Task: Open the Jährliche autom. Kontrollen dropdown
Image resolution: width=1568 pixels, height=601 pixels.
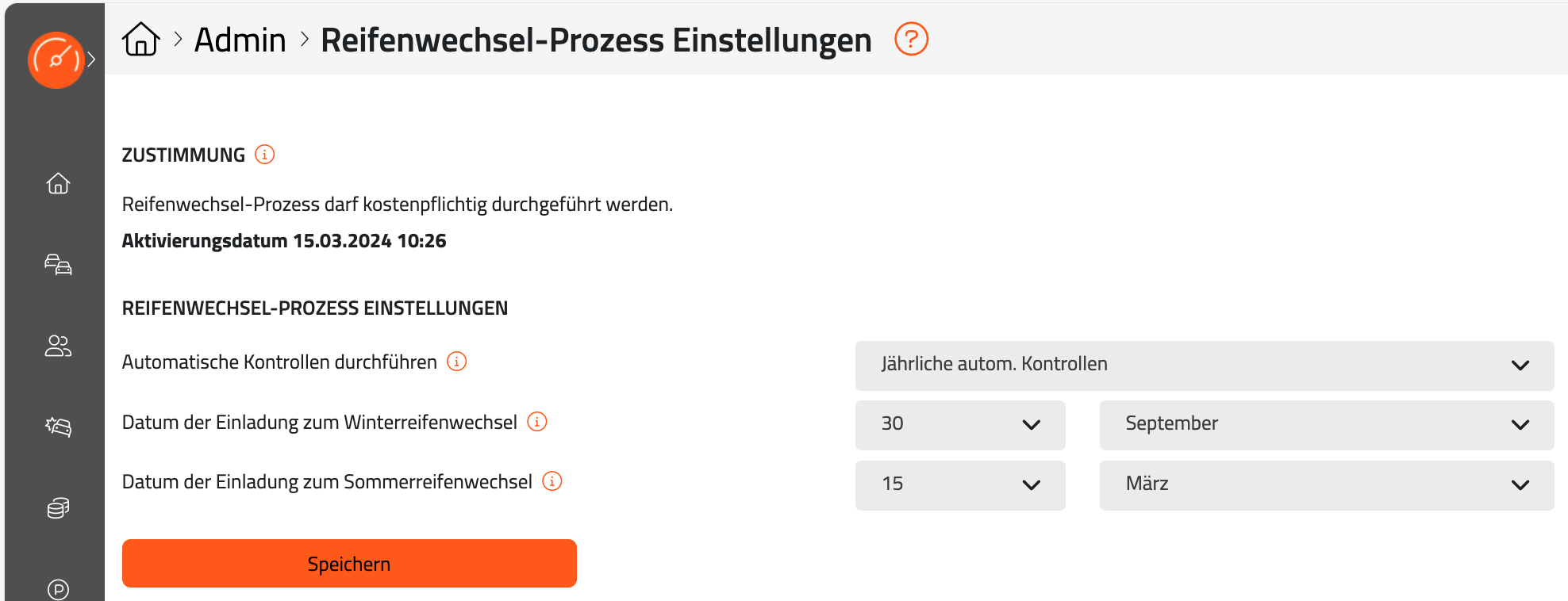Action: (x=1204, y=366)
